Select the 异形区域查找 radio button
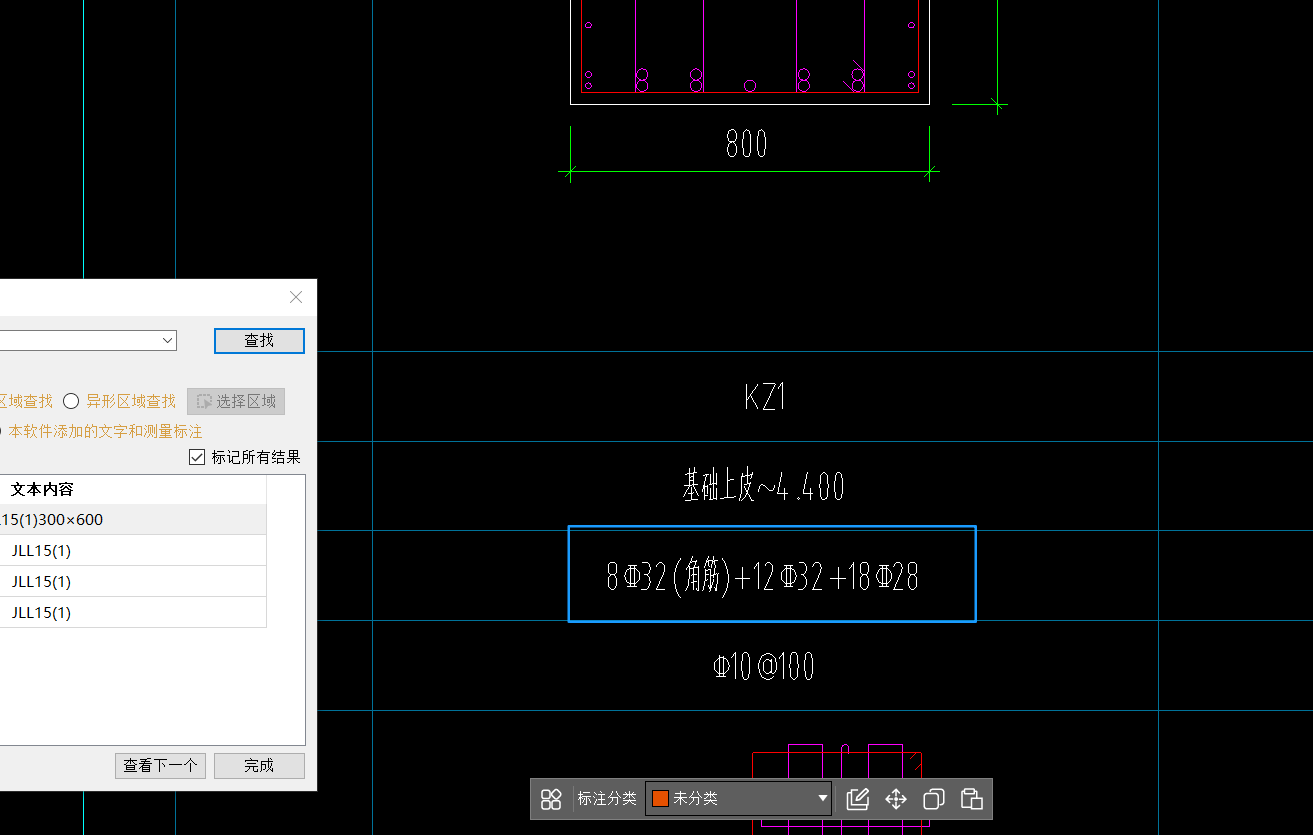 click(x=71, y=401)
